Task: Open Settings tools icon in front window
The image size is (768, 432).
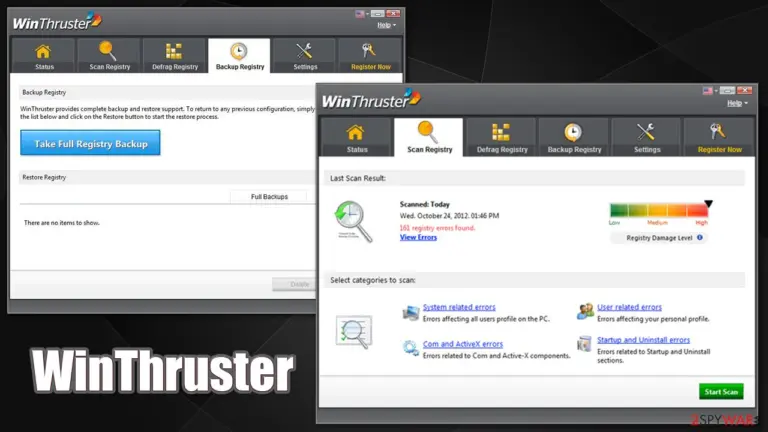Action: coord(646,132)
